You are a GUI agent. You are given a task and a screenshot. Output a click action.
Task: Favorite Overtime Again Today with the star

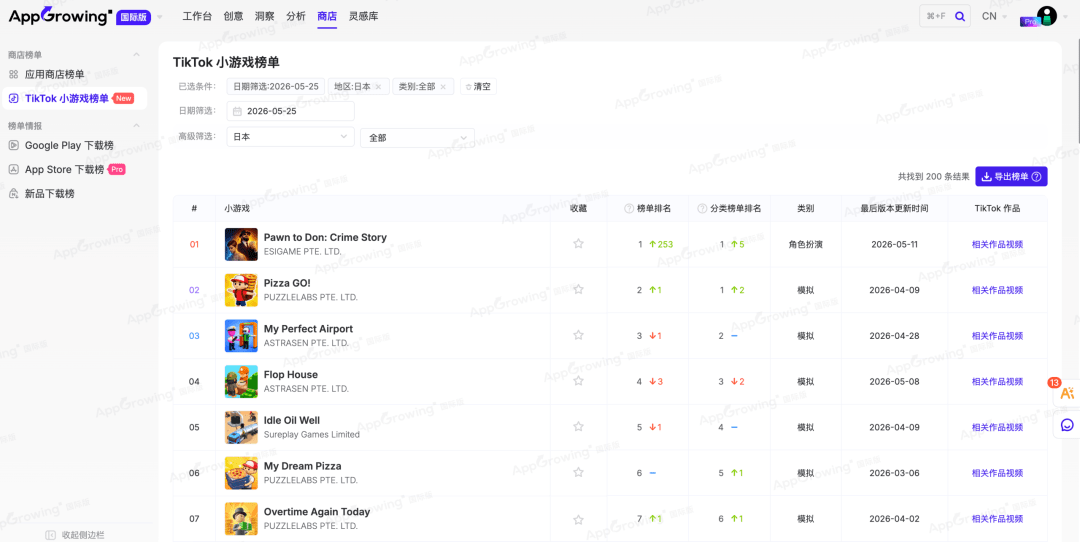[579, 519]
